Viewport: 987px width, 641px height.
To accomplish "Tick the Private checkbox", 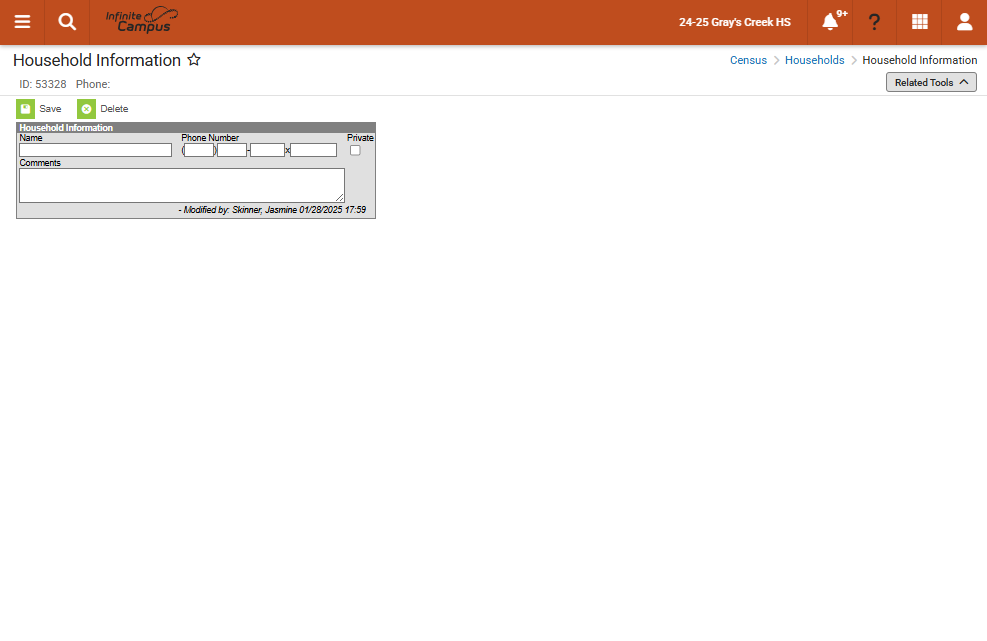I will 355,150.
